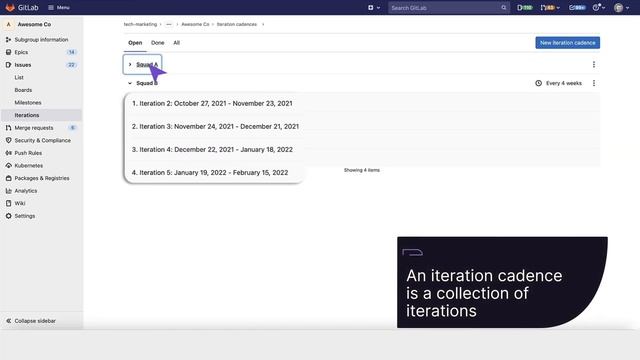
Task: Open the create new plus dropdown
Action: 373,7
